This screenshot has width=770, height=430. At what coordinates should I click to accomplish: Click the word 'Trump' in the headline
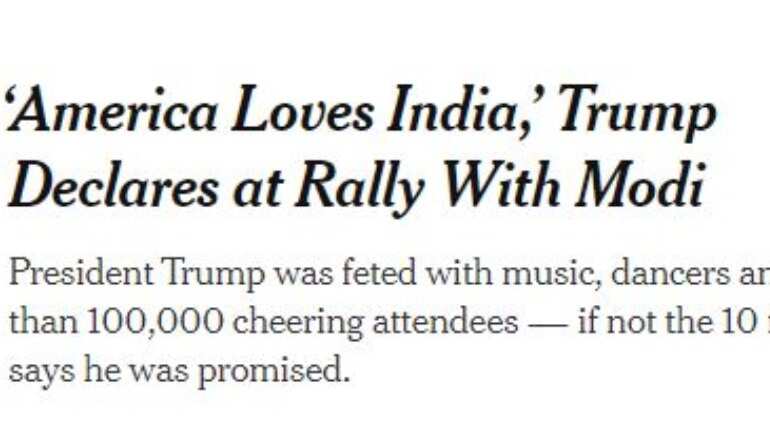[638, 114]
